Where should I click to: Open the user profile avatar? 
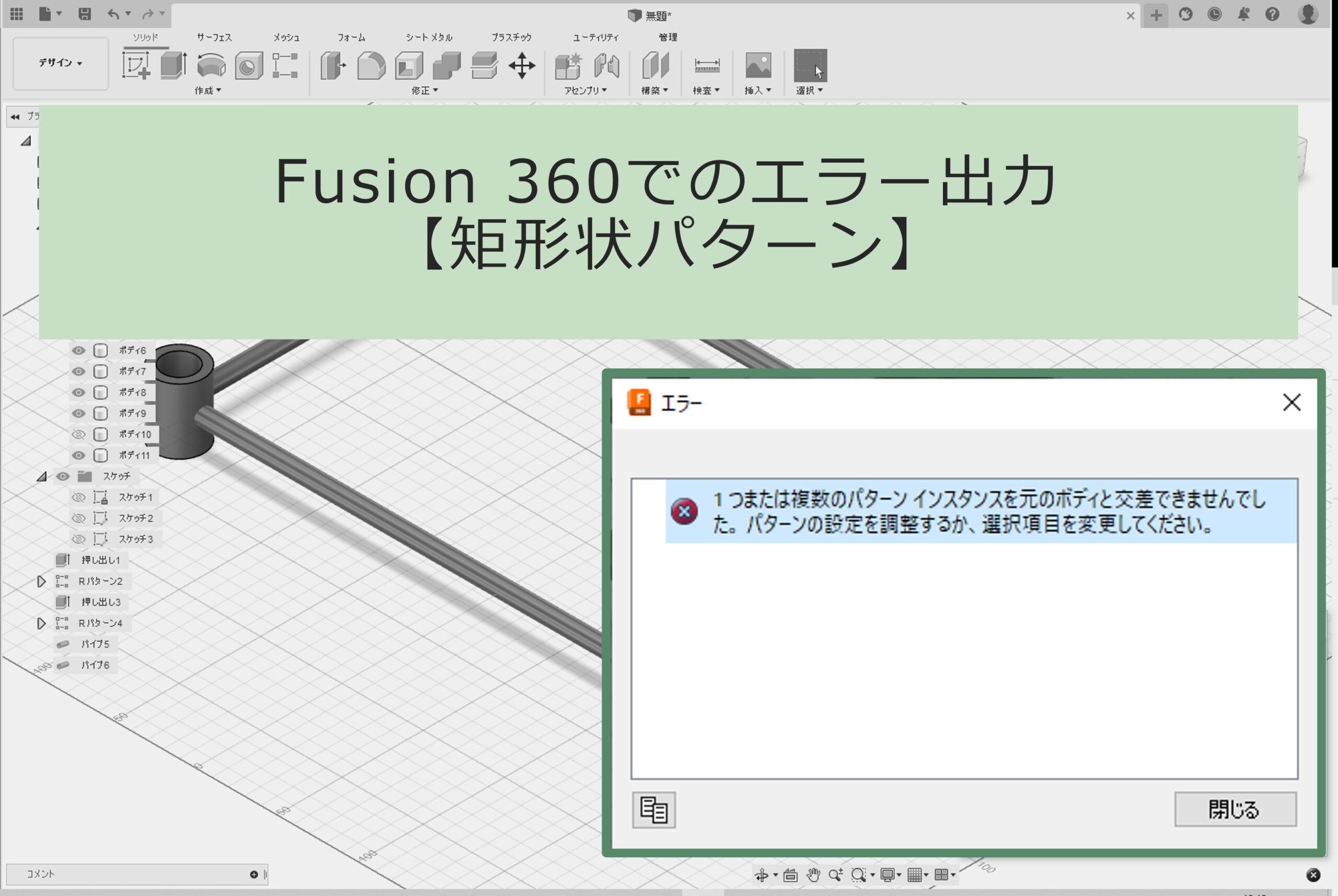point(1308,14)
